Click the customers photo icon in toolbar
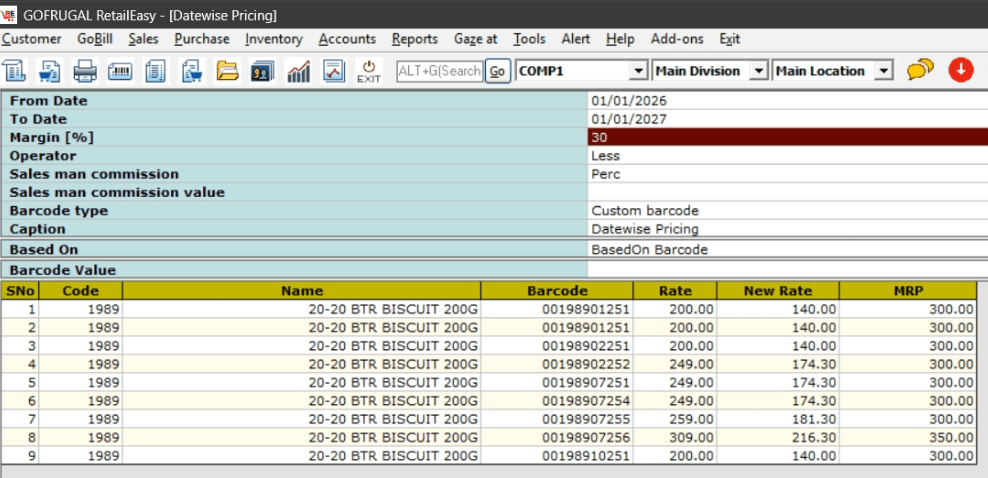Screen dimensions: 988x478 (x=262, y=71)
